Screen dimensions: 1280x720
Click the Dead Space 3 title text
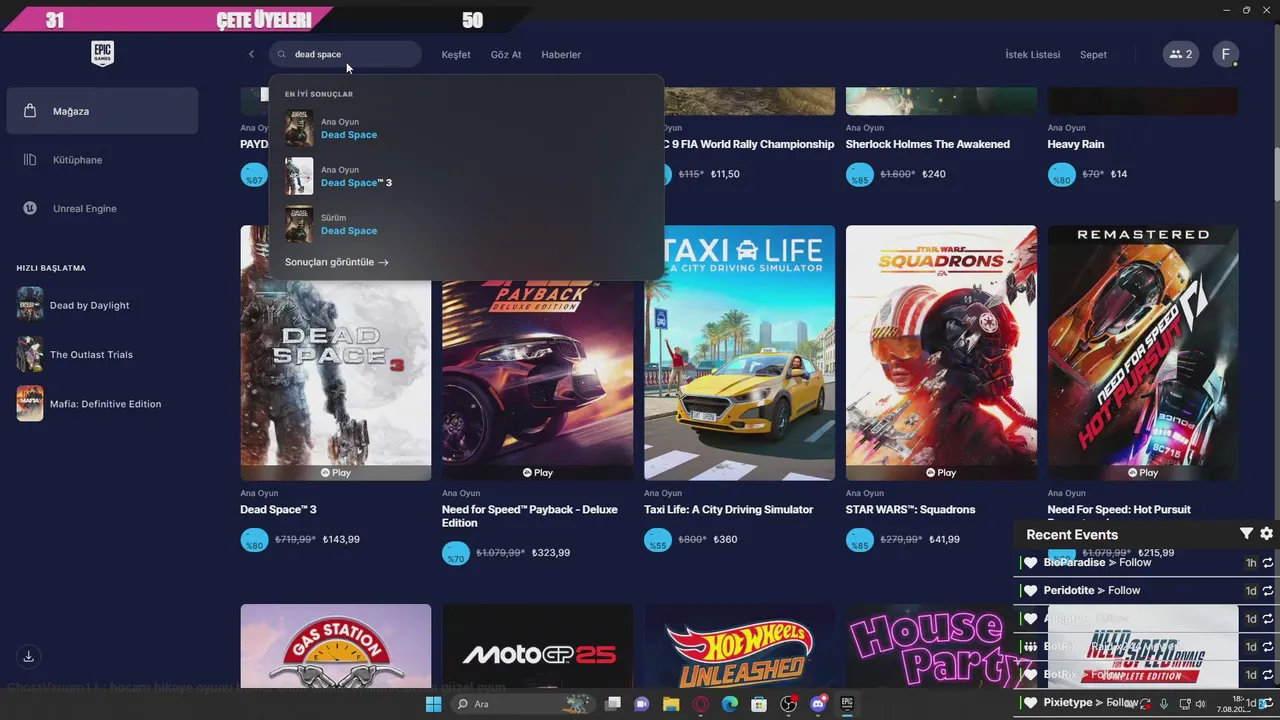pos(278,510)
